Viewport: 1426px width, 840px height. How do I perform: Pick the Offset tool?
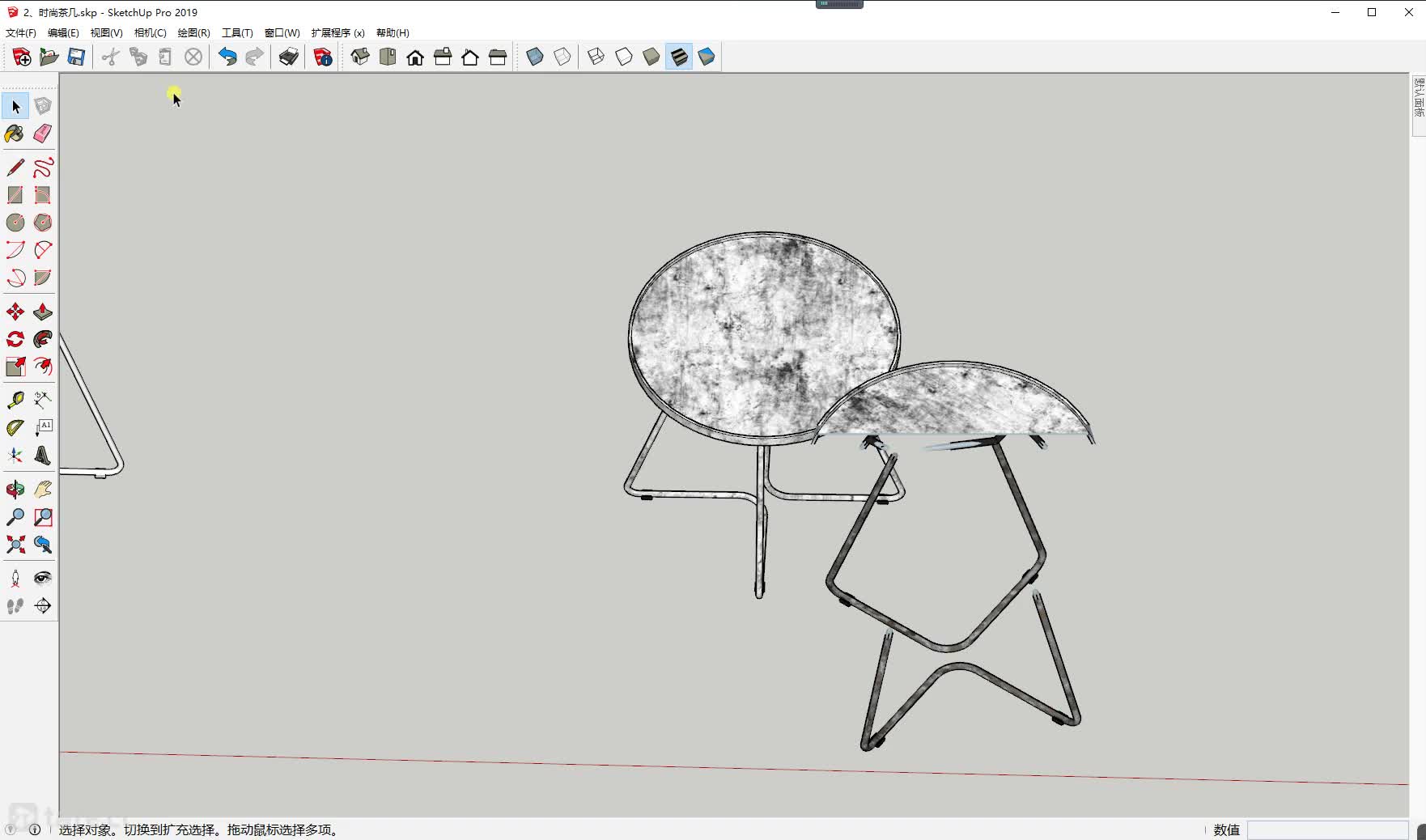click(43, 367)
